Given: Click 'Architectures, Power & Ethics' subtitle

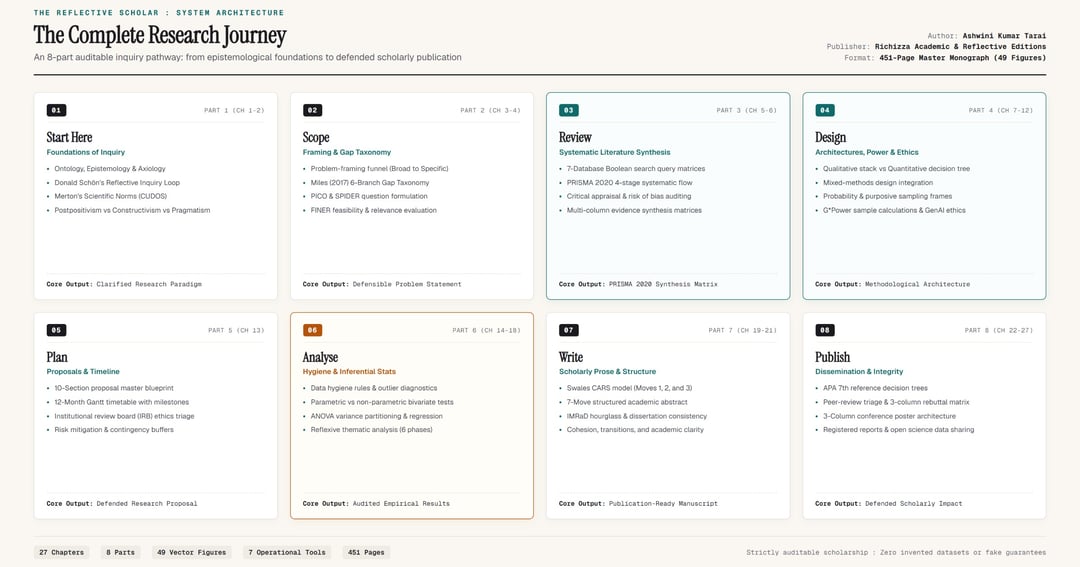Looking at the screenshot, I should [867, 152].
